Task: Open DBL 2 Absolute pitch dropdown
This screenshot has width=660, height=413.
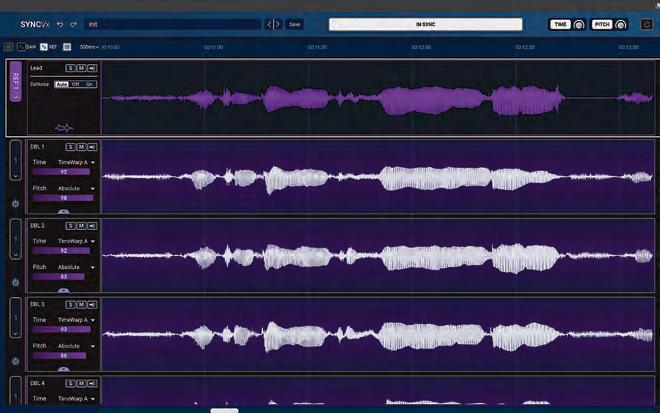Action: tap(76, 267)
